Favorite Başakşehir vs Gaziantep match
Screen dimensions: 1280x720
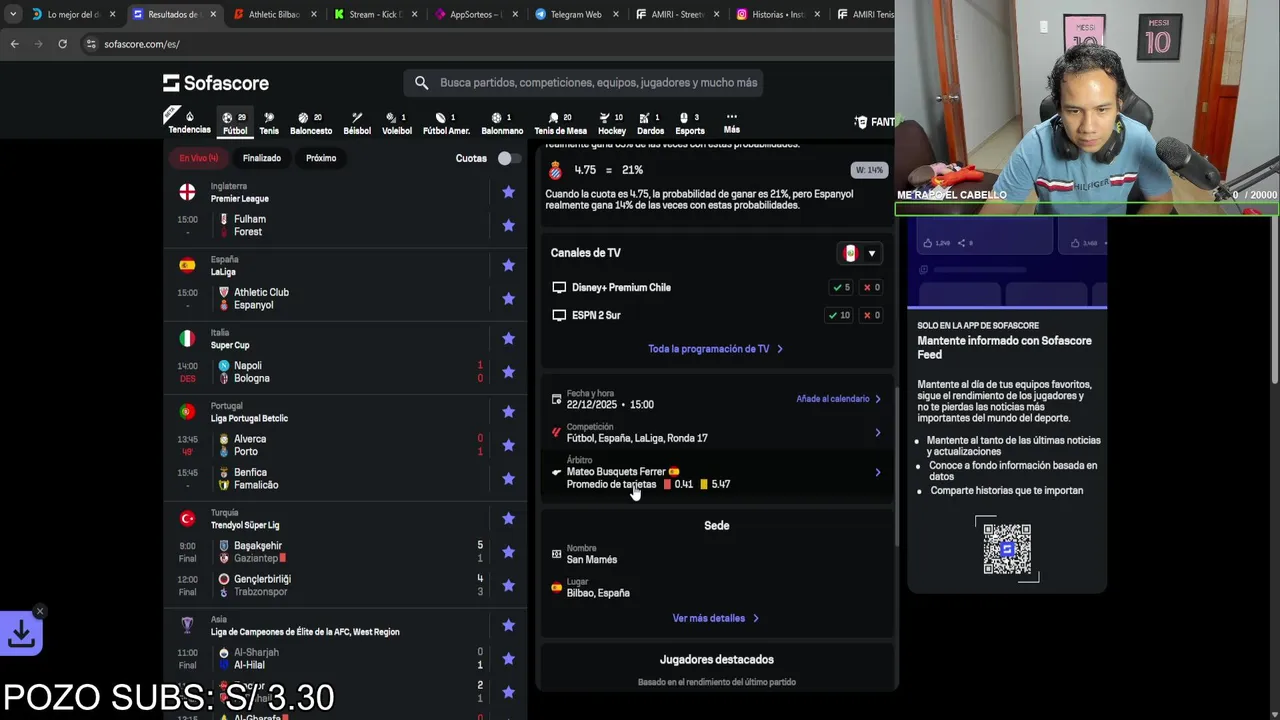pos(508,552)
